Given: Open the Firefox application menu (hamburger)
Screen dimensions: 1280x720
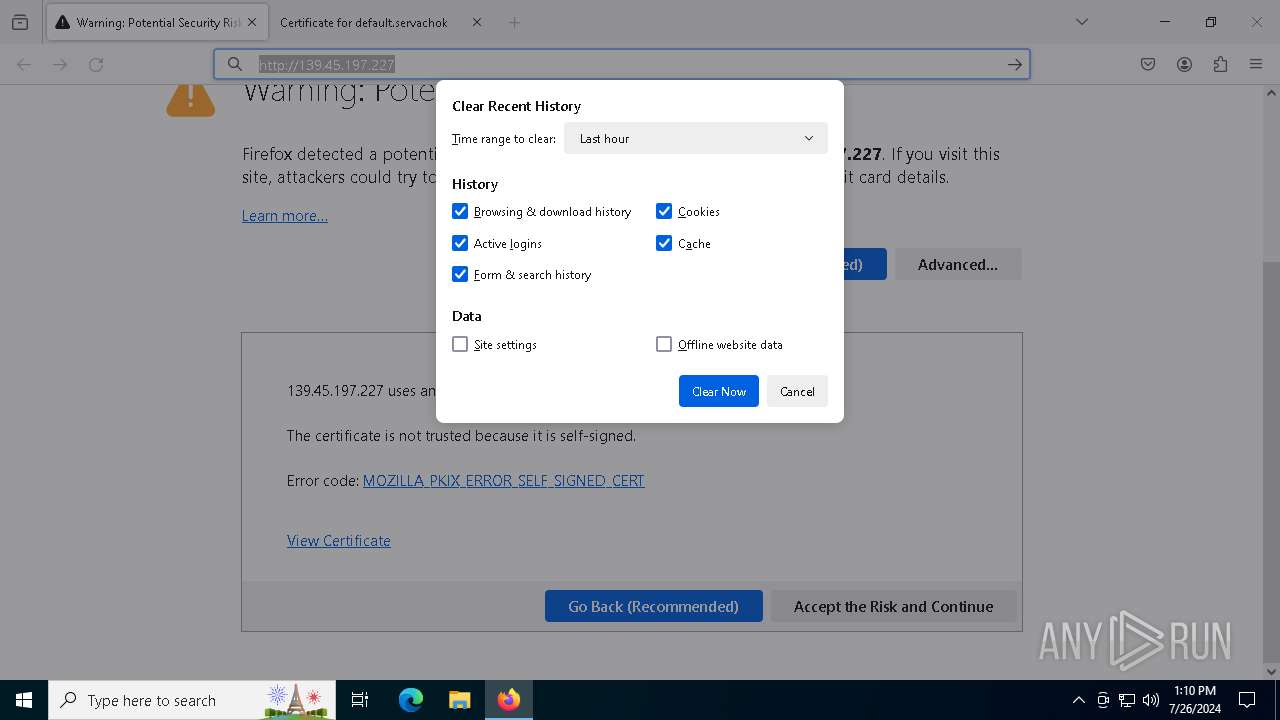Looking at the screenshot, I should [1256, 64].
